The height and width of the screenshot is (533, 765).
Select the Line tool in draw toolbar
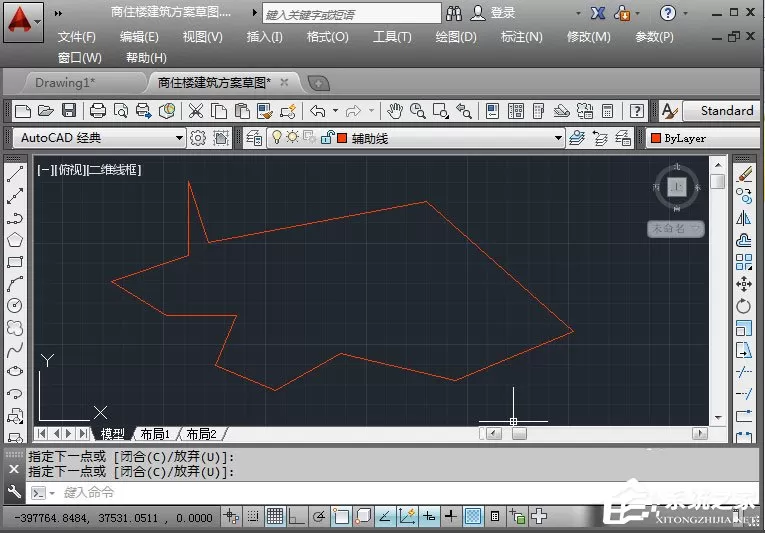click(15, 174)
